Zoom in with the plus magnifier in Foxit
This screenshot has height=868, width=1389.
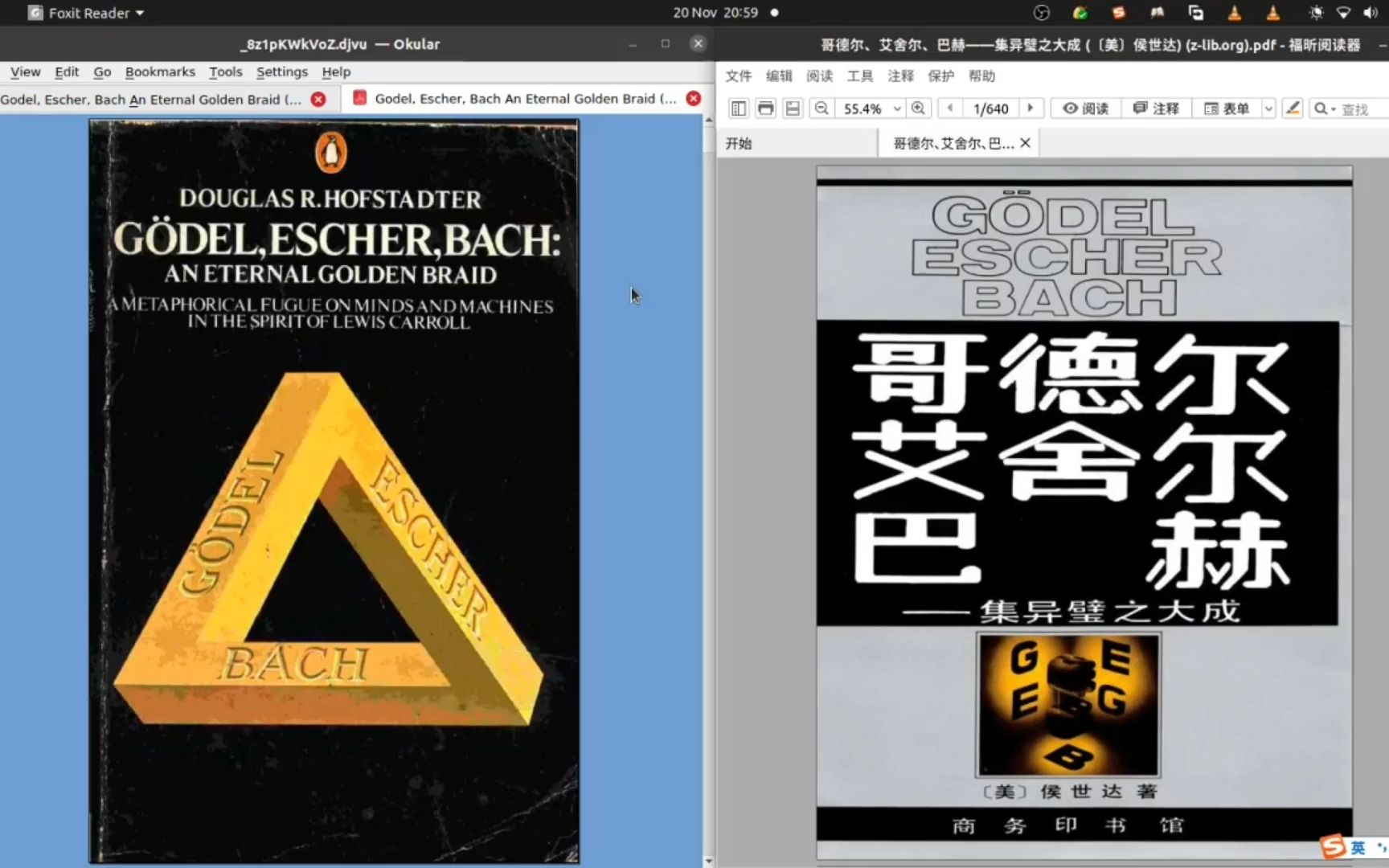[x=918, y=108]
